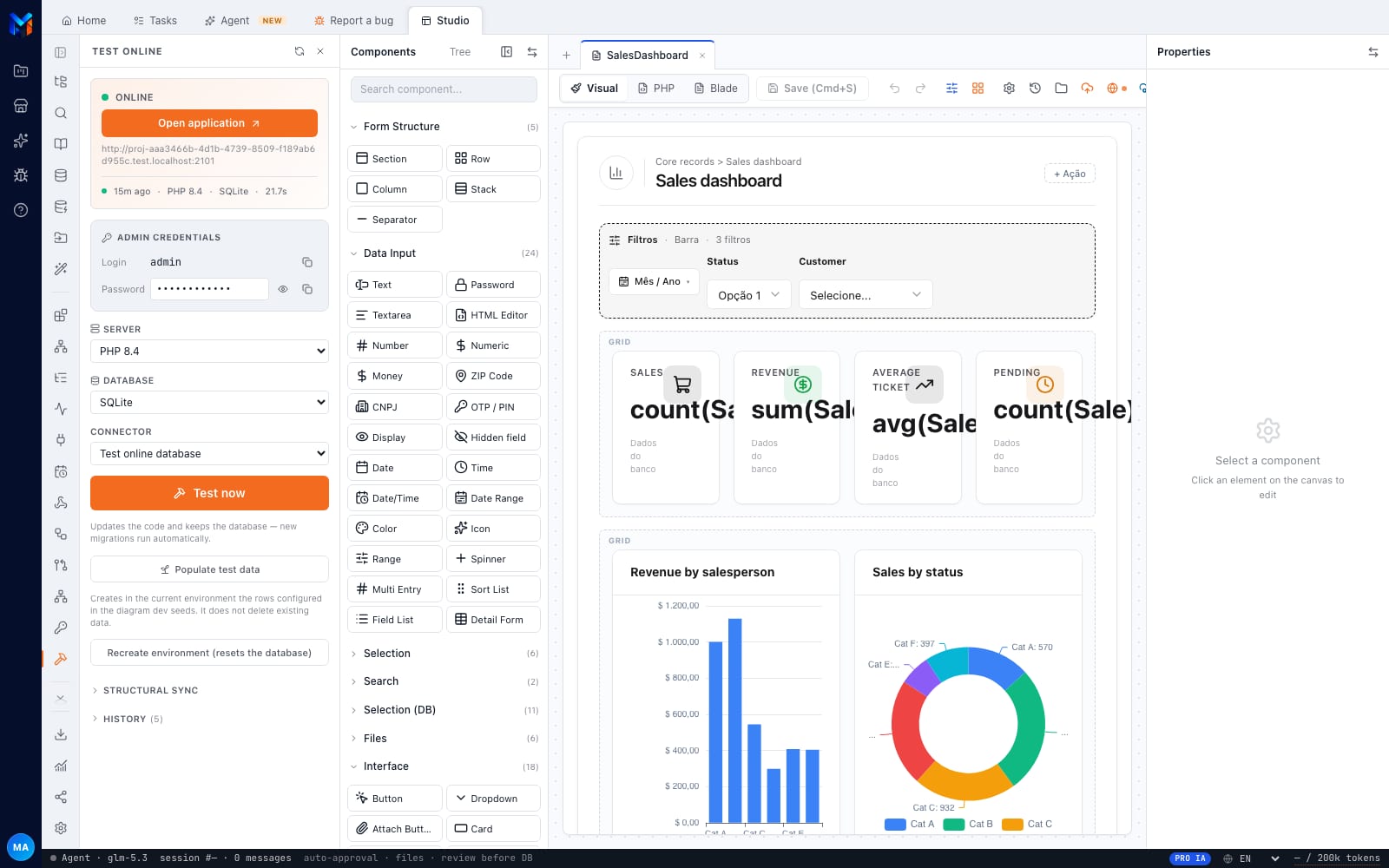Copy the admin login value

click(307, 262)
